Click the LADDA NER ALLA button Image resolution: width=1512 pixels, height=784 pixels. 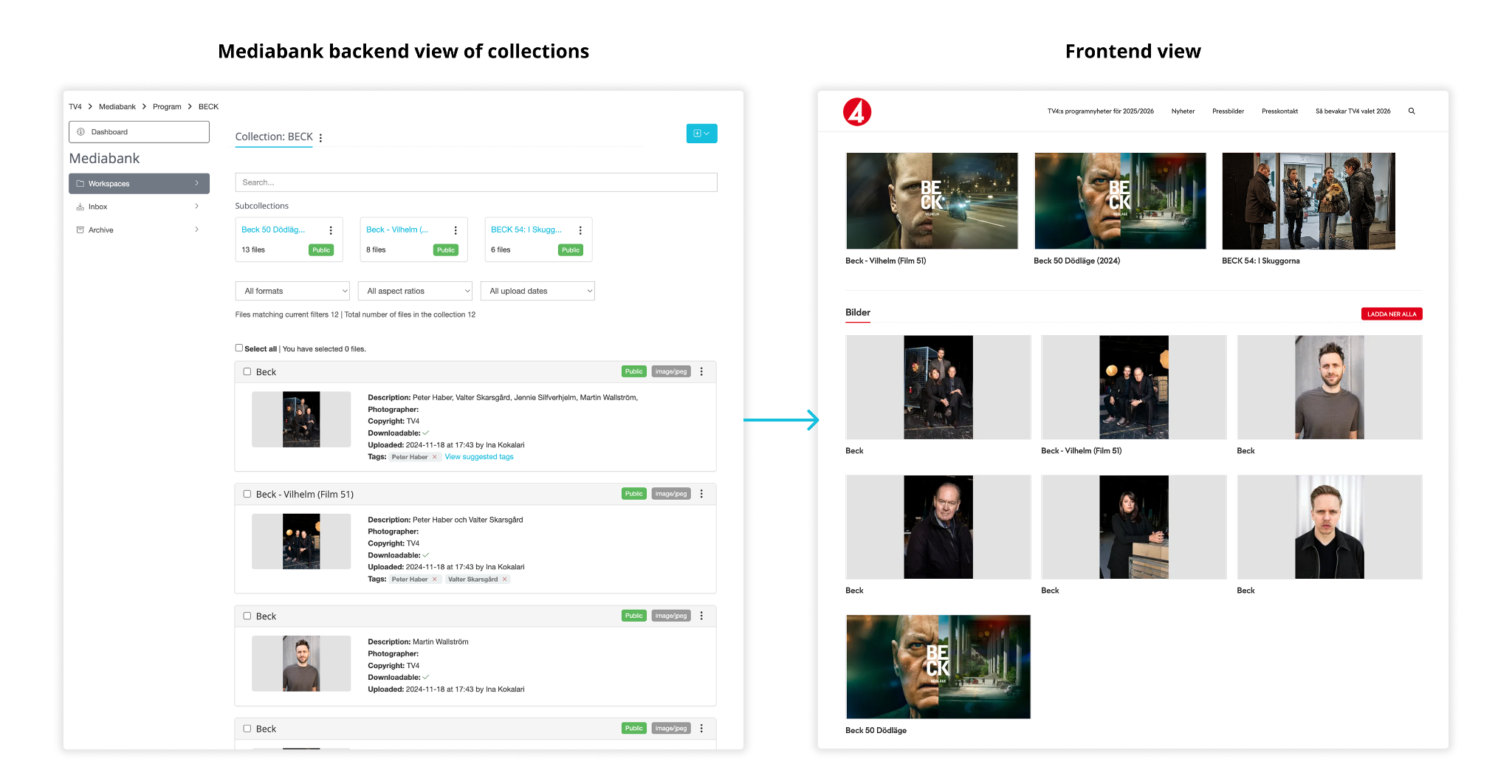1391,314
